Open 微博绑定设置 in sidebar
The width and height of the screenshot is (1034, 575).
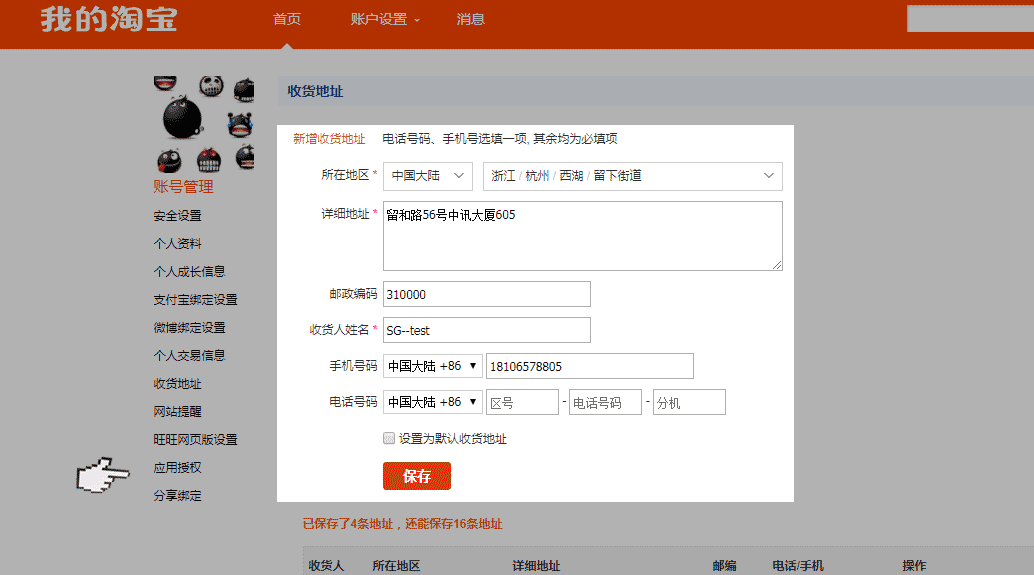(x=189, y=328)
